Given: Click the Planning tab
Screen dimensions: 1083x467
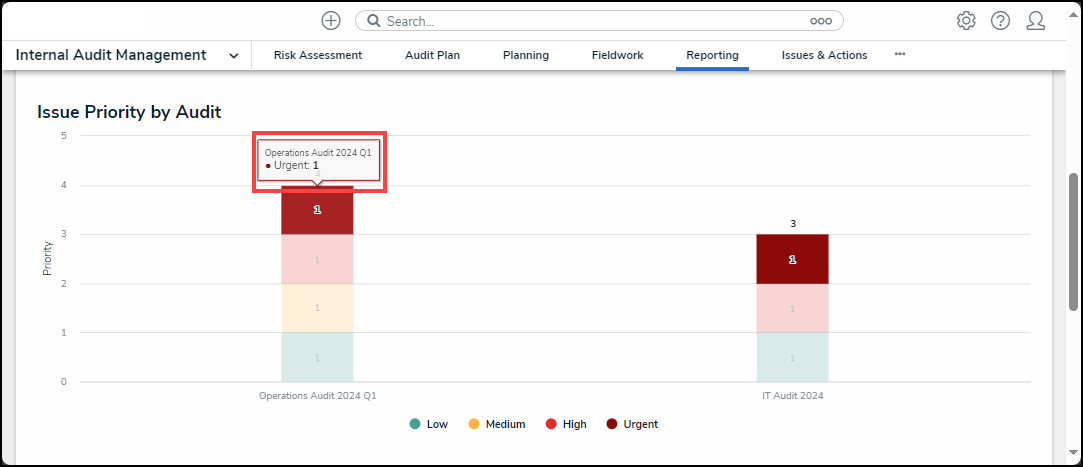Looking at the screenshot, I should click(526, 55).
